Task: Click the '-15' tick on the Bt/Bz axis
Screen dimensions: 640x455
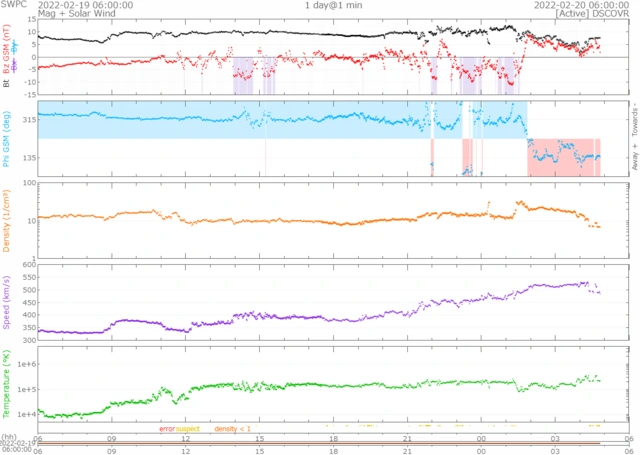Action: [x=31, y=95]
